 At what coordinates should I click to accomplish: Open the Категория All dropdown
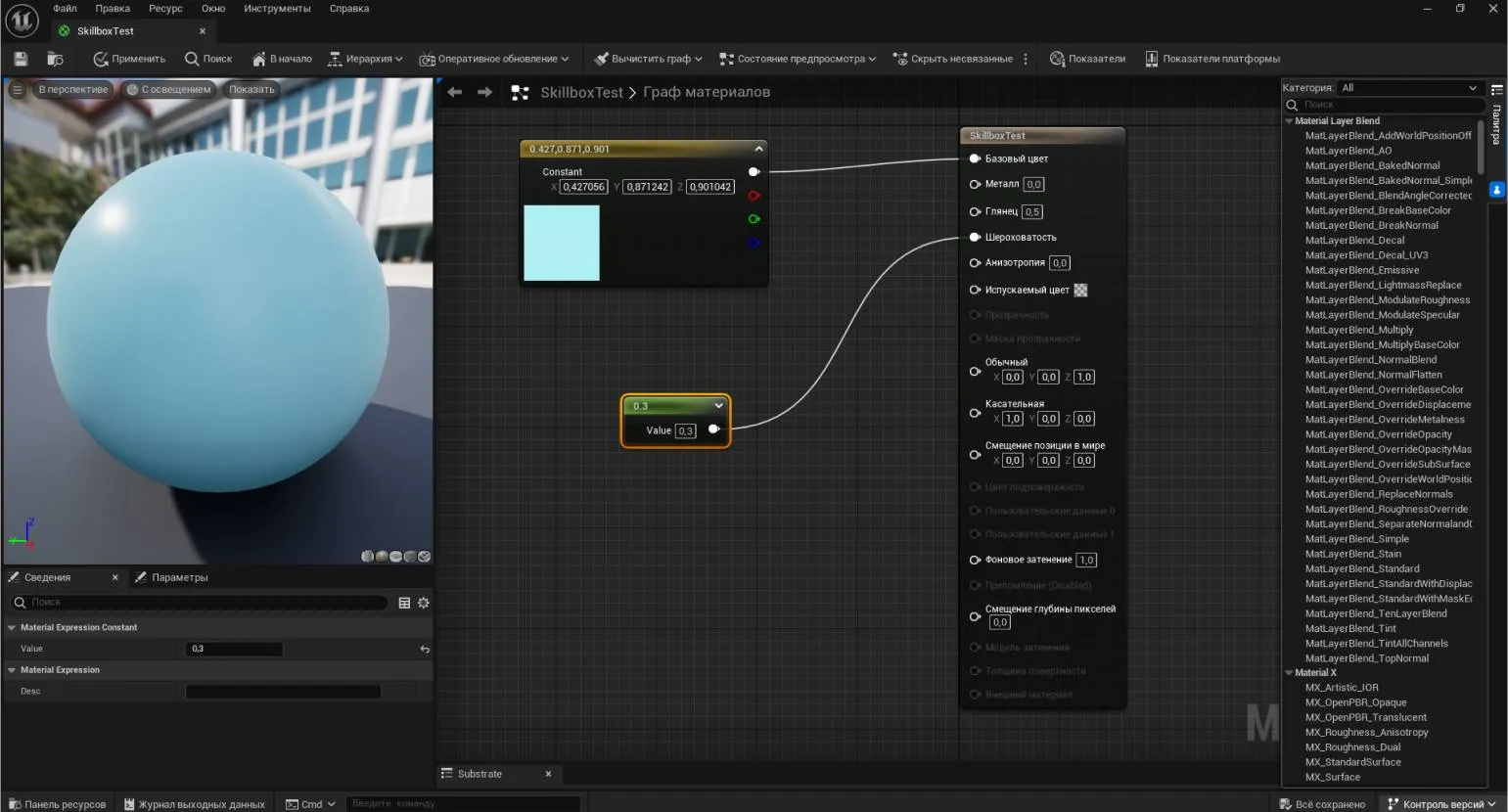click(1408, 88)
